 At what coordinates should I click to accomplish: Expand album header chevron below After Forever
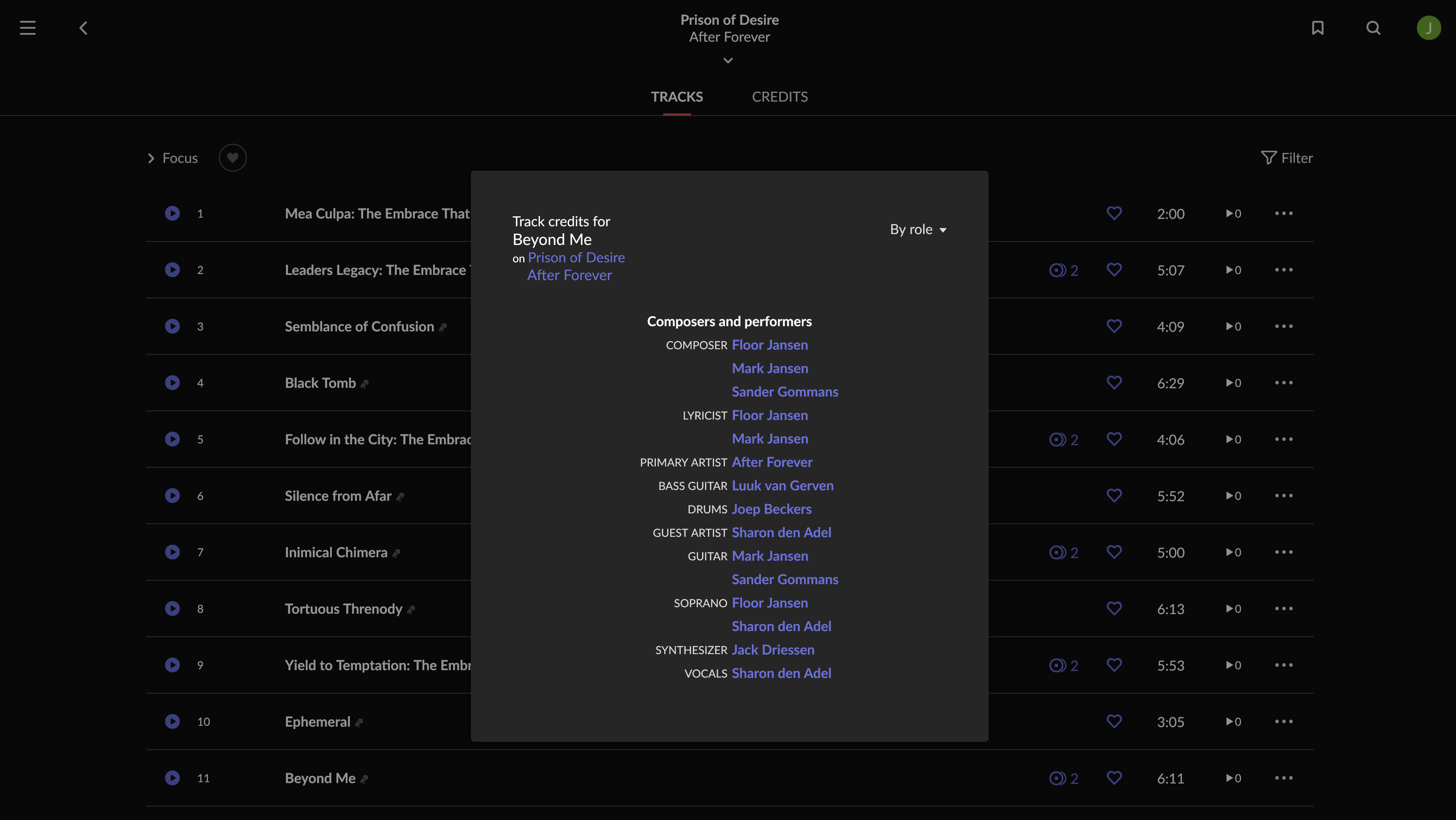[x=728, y=60]
